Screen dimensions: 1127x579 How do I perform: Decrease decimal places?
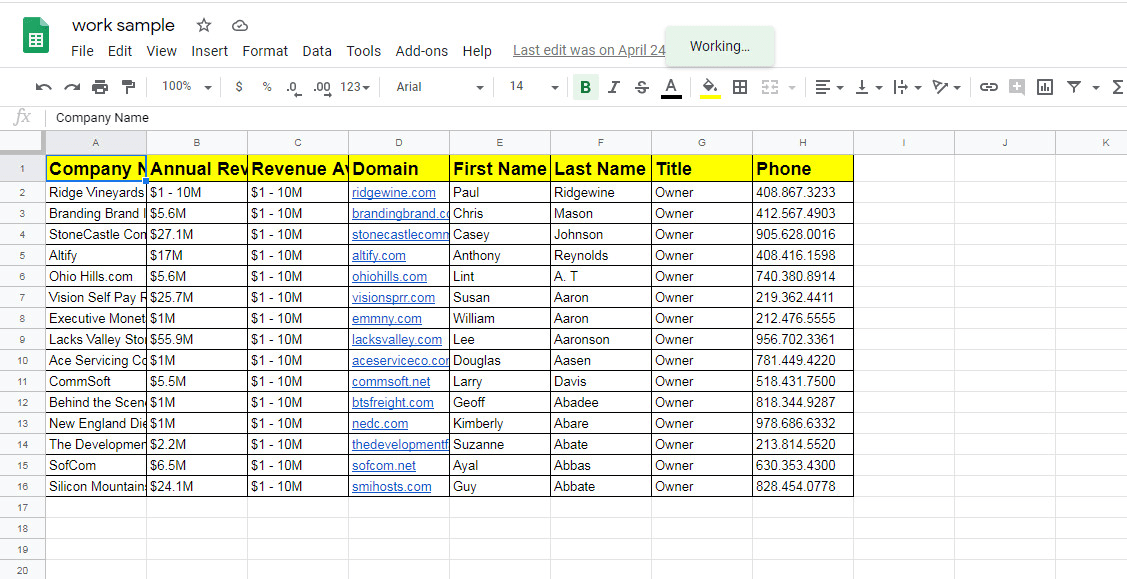pos(293,87)
